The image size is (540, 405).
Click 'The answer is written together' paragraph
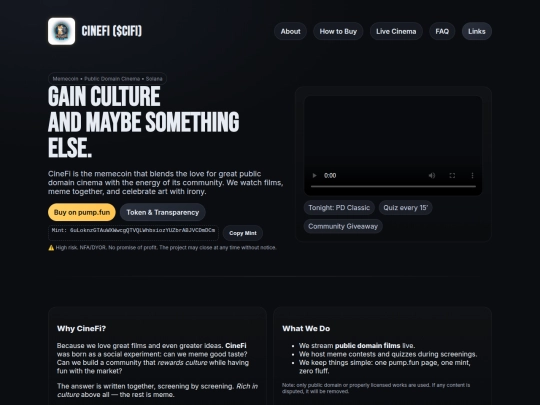pos(157,390)
